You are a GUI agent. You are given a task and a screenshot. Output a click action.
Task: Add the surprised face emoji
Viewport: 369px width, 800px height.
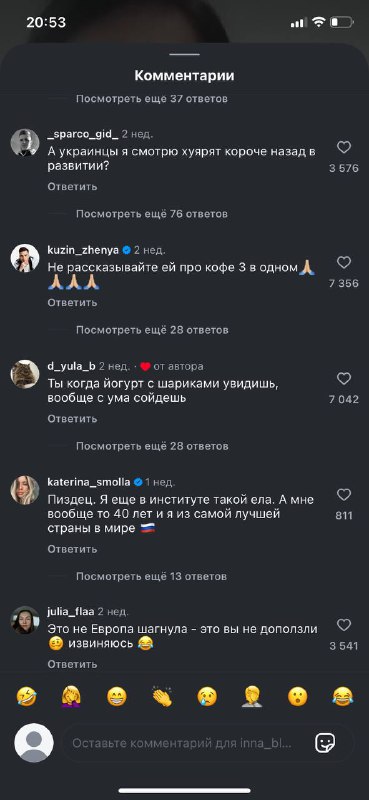click(x=298, y=696)
